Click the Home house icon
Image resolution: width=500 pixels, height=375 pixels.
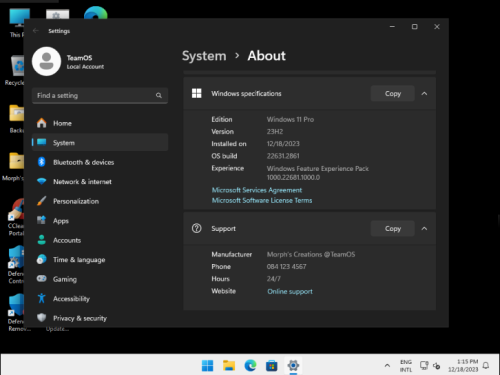coord(42,123)
